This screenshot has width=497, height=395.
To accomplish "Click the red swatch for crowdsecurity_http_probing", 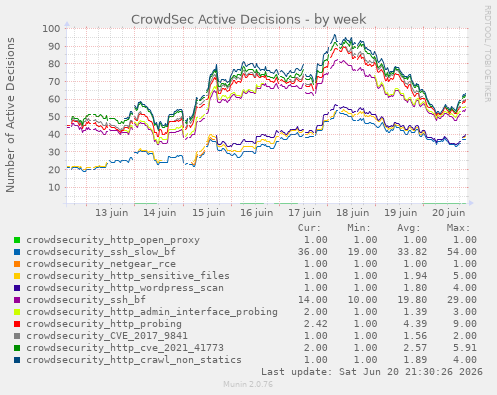I will [x=17, y=324].
